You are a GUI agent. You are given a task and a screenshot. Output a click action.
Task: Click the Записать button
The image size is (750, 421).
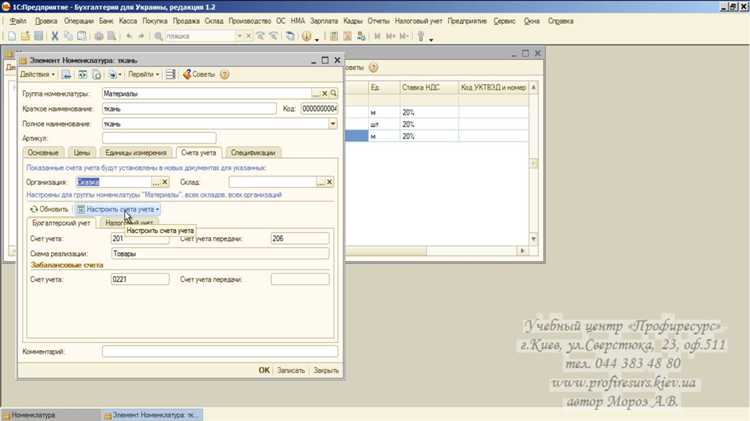click(291, 370)
